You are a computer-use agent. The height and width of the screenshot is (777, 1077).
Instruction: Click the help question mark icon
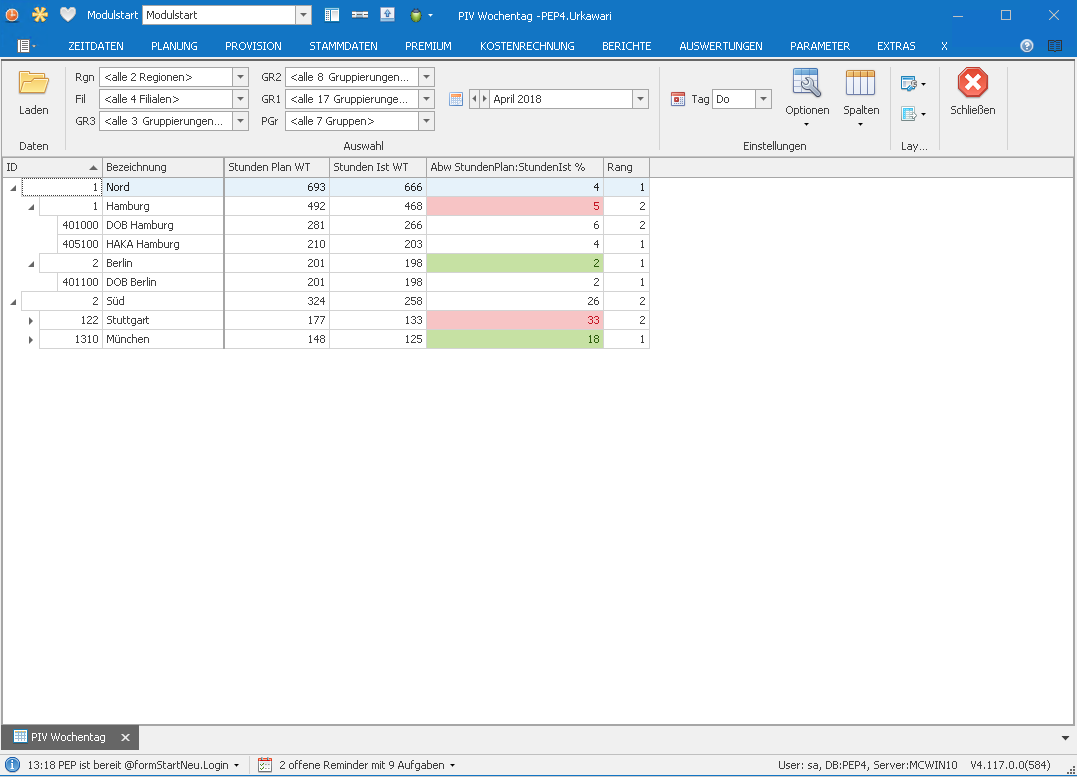(x=1027, y=46)
